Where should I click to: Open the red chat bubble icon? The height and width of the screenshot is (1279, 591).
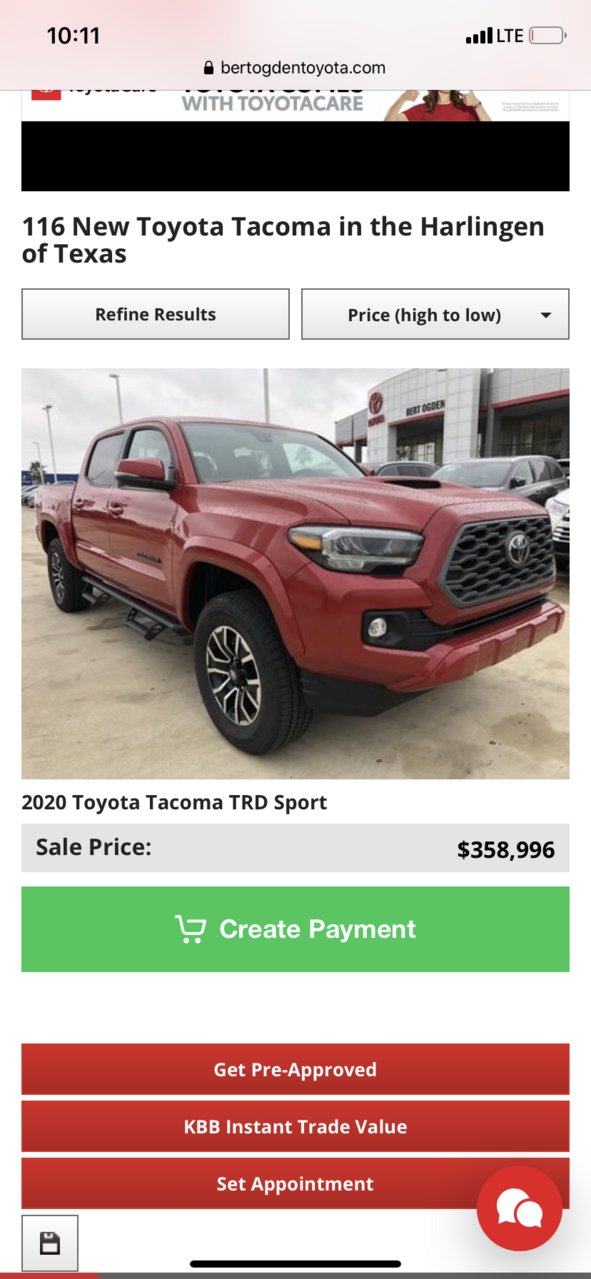coord(519,1208)
